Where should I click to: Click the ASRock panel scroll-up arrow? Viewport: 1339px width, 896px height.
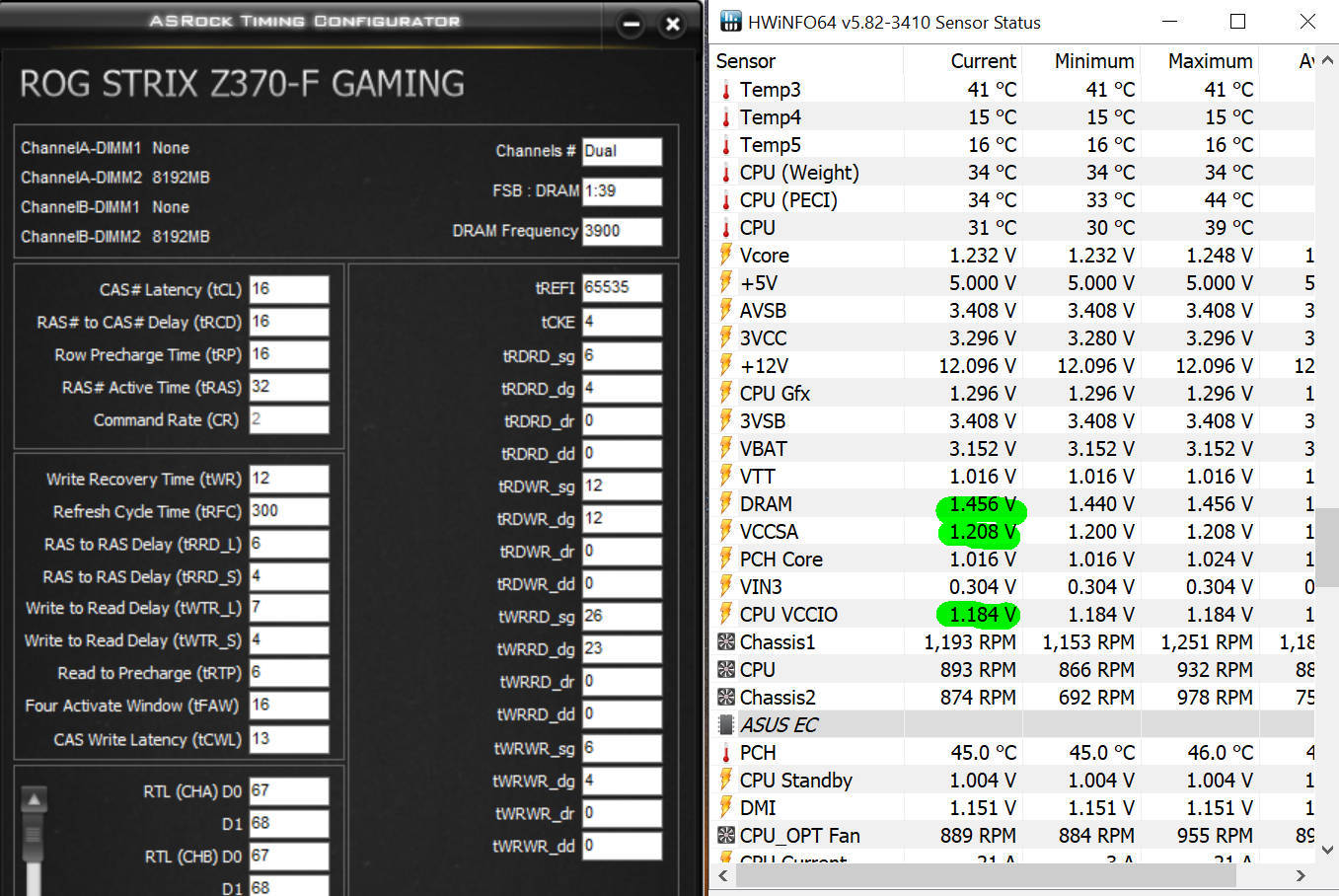point(35,799)
